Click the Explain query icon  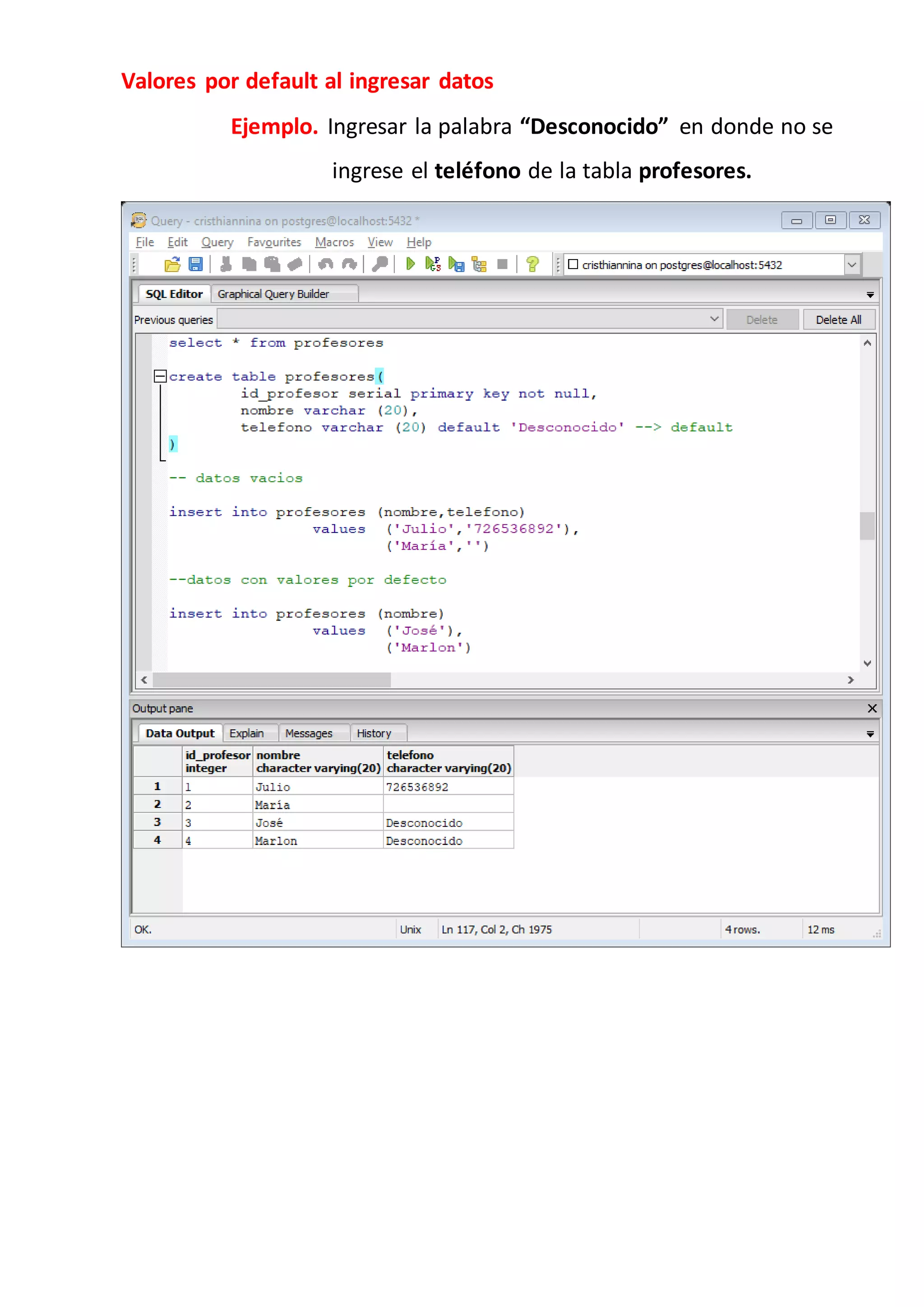[479, 265]
